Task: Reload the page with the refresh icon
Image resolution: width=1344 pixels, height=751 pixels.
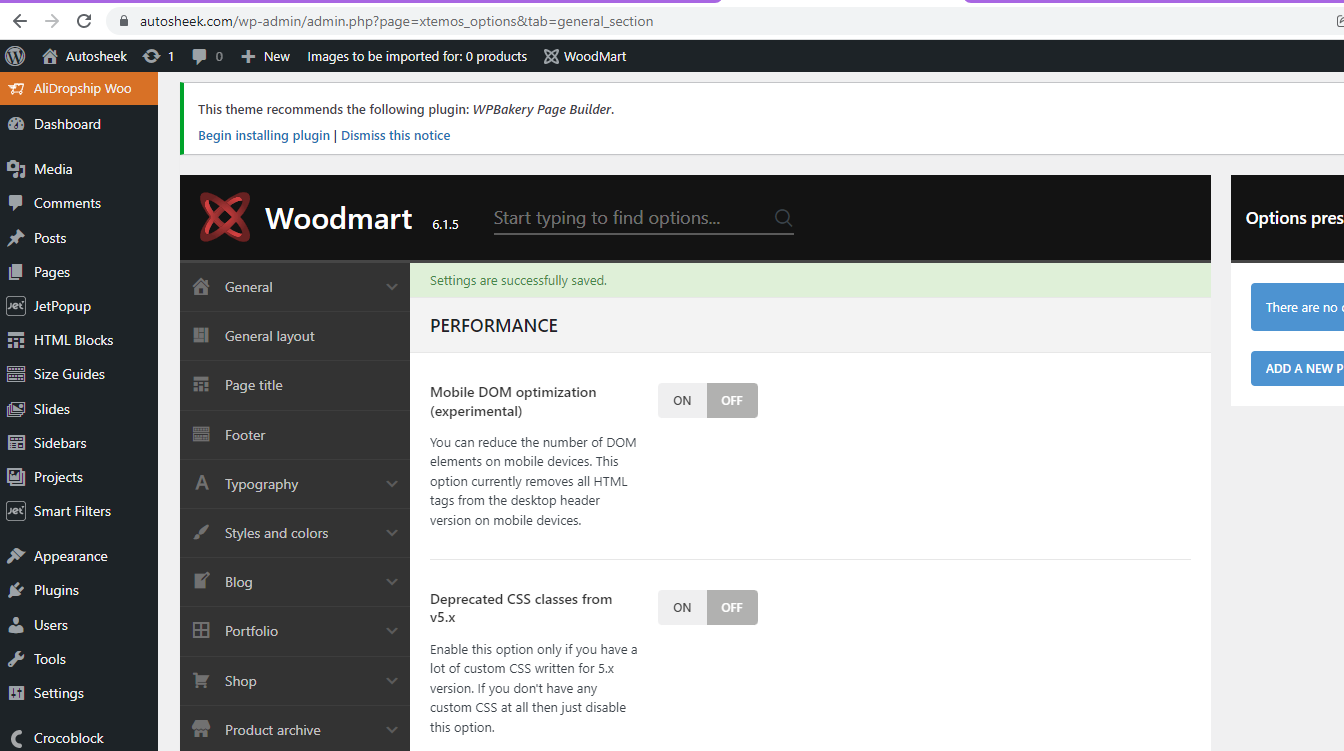Action: pyautogui.click(x=84, y=21)
